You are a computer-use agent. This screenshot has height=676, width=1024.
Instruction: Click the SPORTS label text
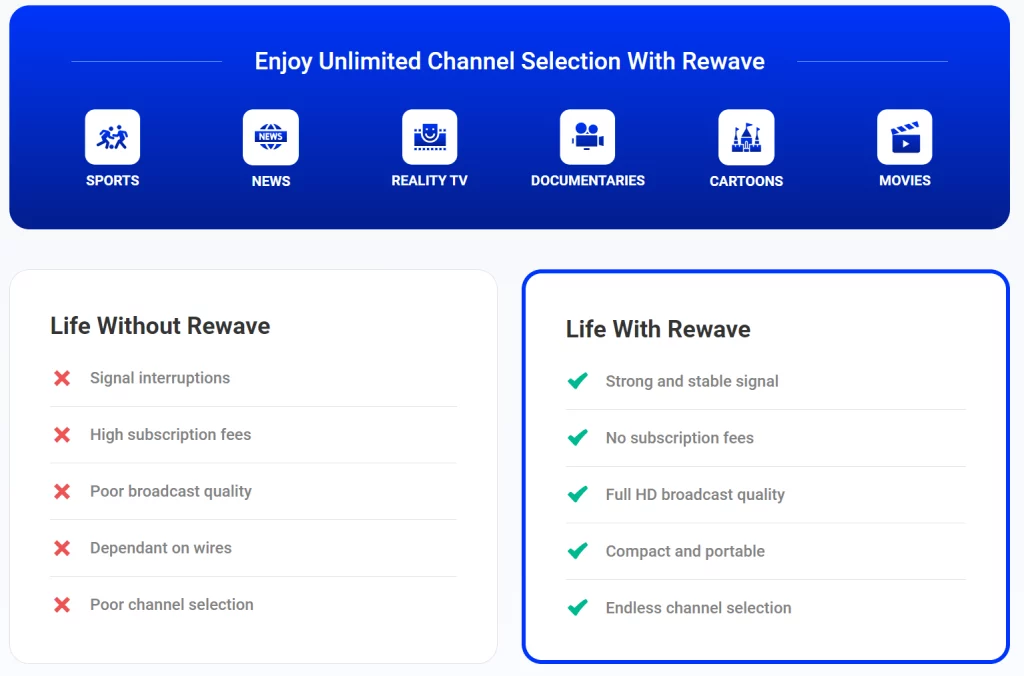point(112,180)
